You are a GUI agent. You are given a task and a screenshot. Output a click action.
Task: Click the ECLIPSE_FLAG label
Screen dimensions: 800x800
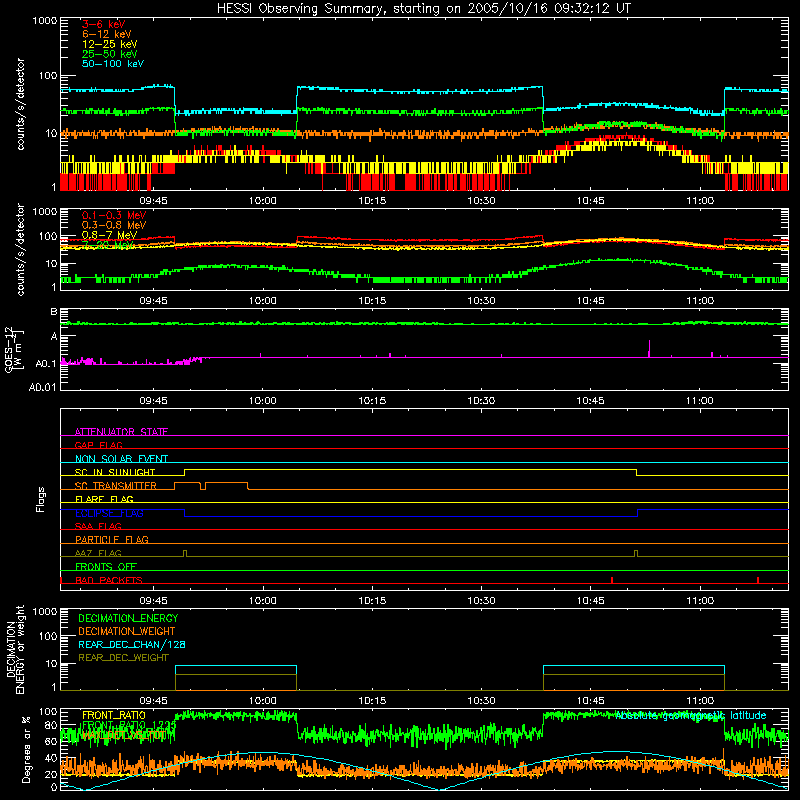109,513
